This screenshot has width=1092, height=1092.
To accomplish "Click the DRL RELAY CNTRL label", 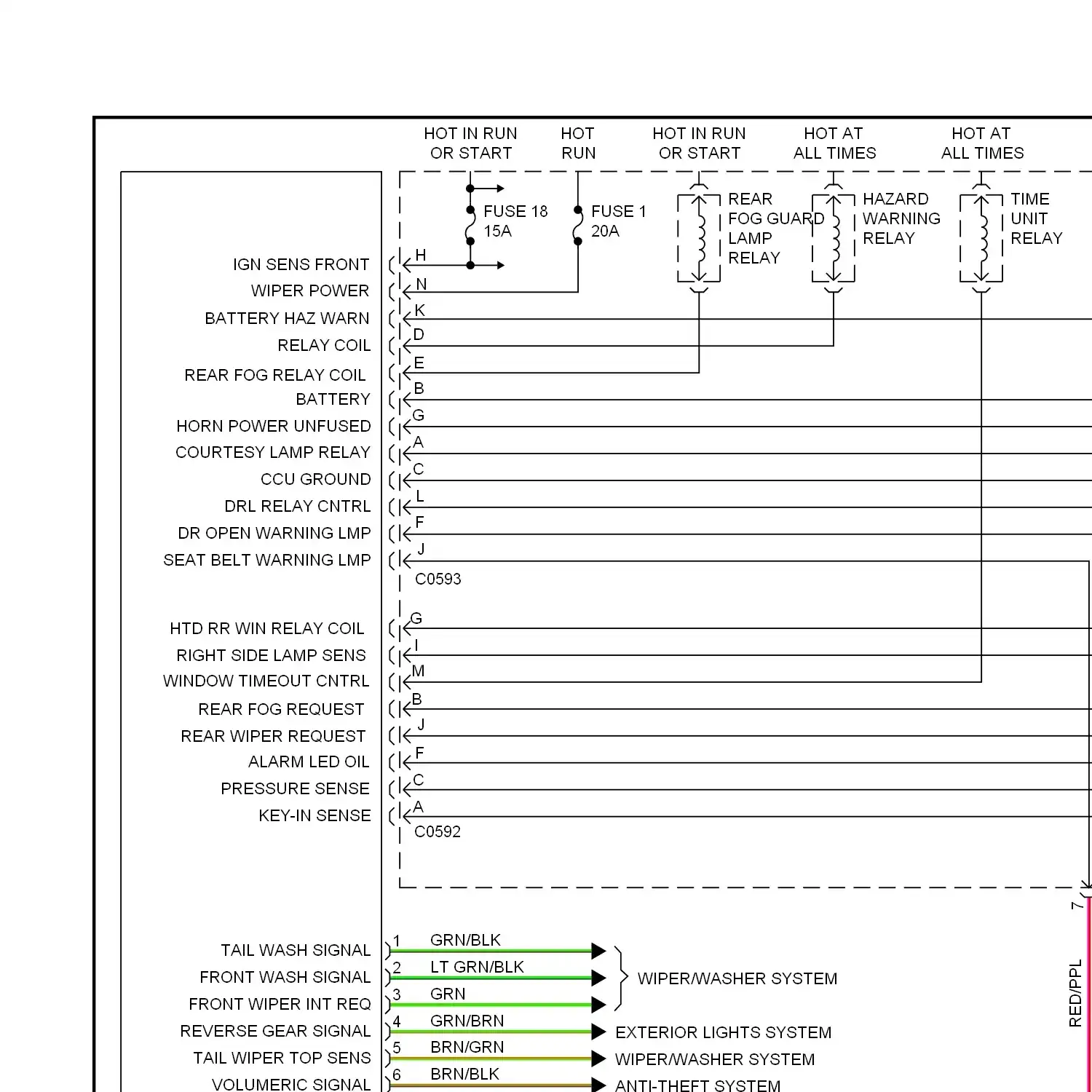I will tap(298, 506).
